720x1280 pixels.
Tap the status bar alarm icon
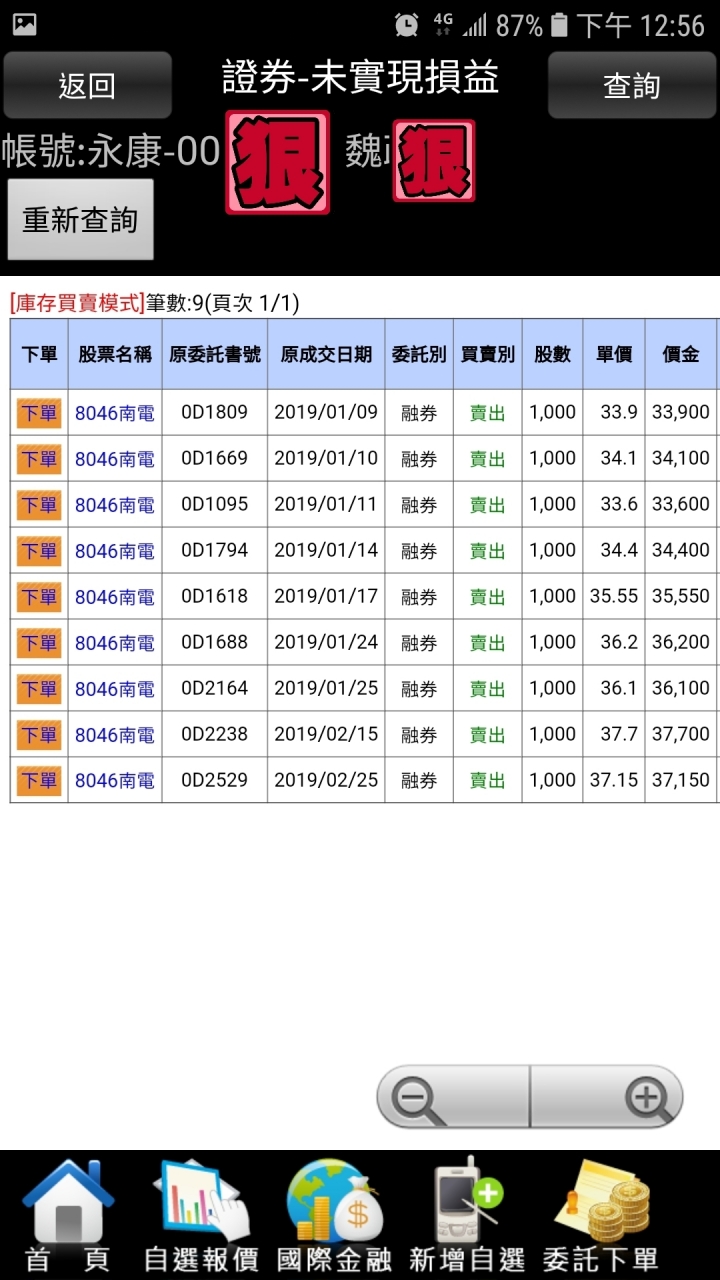(407, 25)
